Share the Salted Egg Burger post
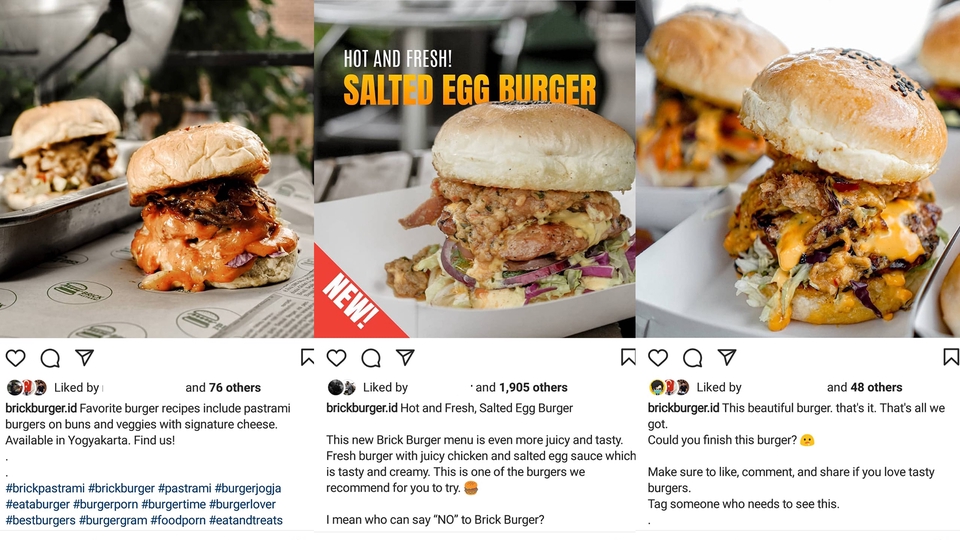Screen dimensions: 960x540 tap(405, 358)
